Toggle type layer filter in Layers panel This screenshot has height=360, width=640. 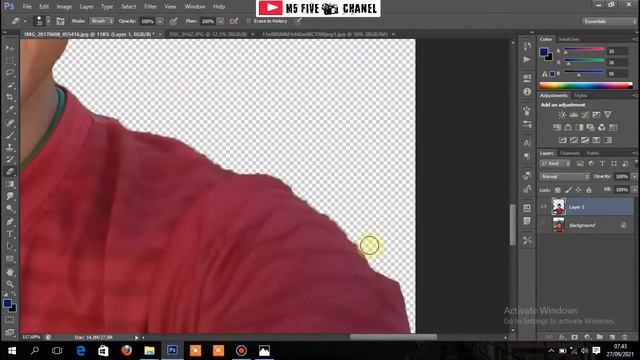602,164
